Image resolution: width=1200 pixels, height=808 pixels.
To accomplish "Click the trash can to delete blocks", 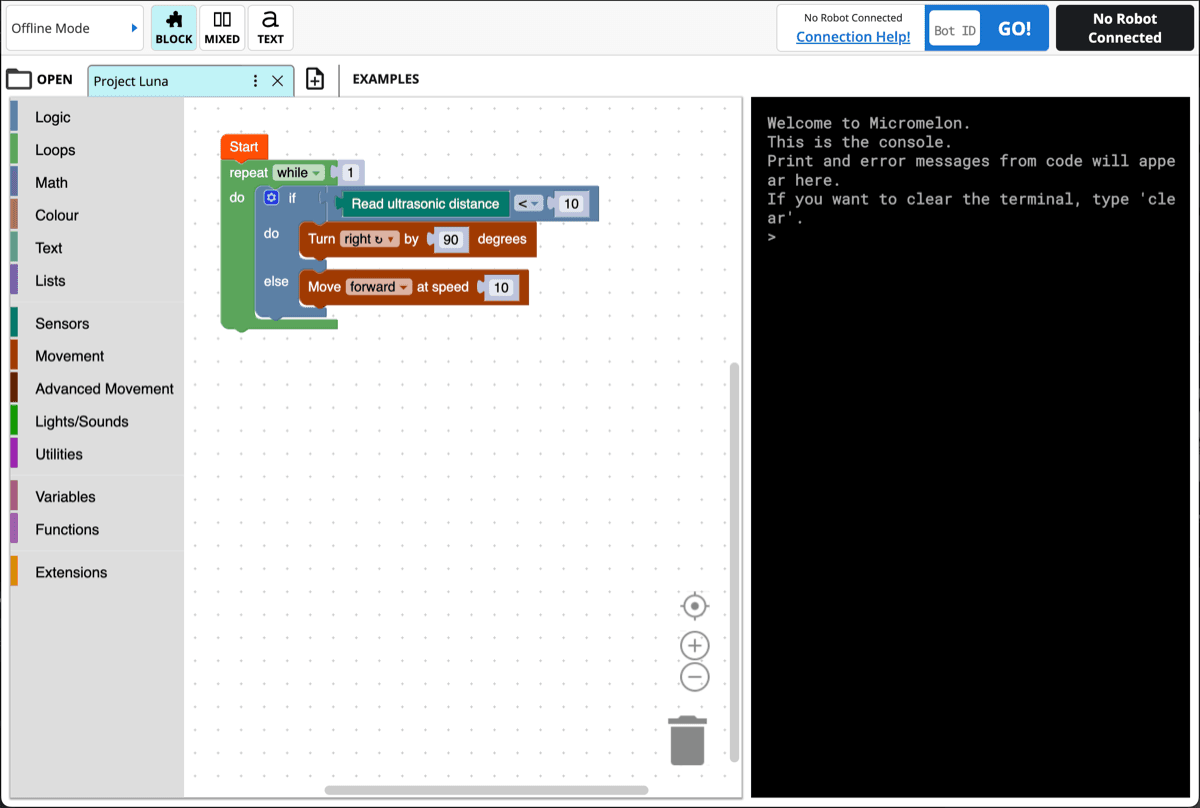I will coord(687,740).
